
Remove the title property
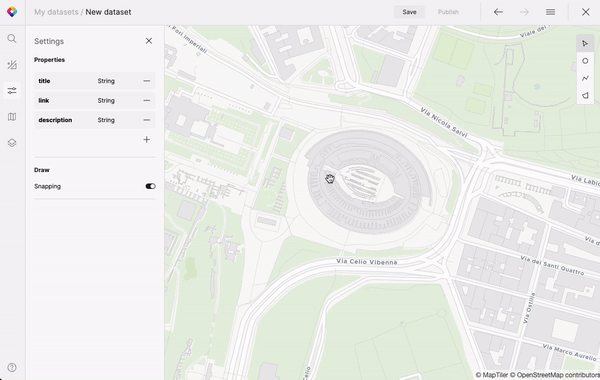[x=147, y=81]
